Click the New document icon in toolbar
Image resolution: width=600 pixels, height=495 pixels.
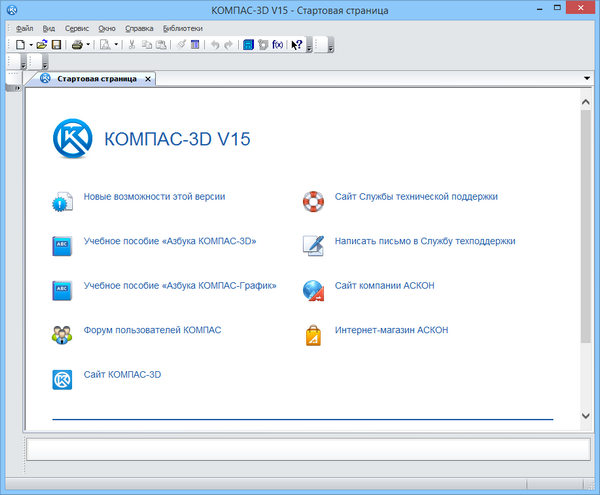tap(20, 45)
